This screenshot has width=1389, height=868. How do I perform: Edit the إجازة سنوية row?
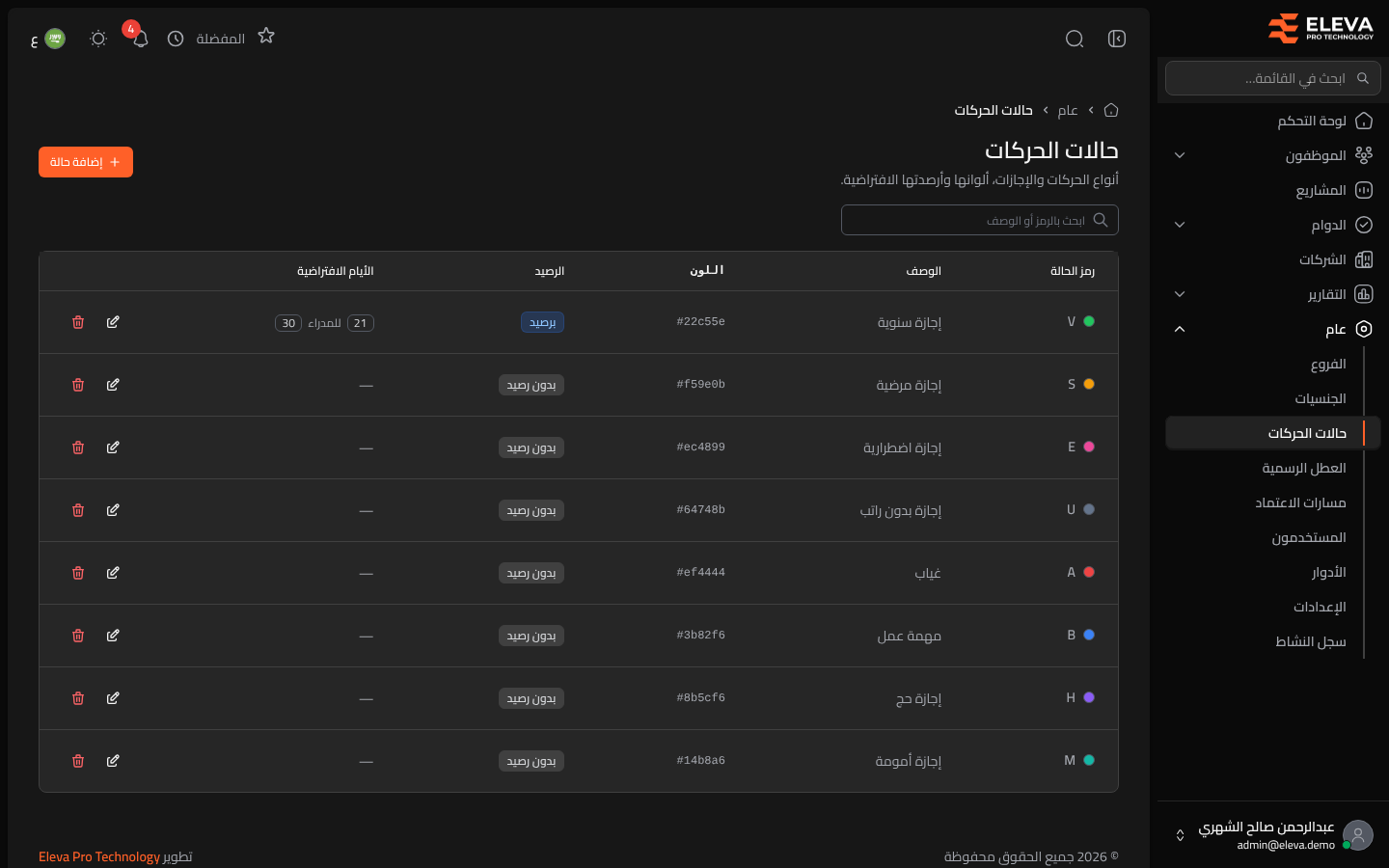pos(113,322)
